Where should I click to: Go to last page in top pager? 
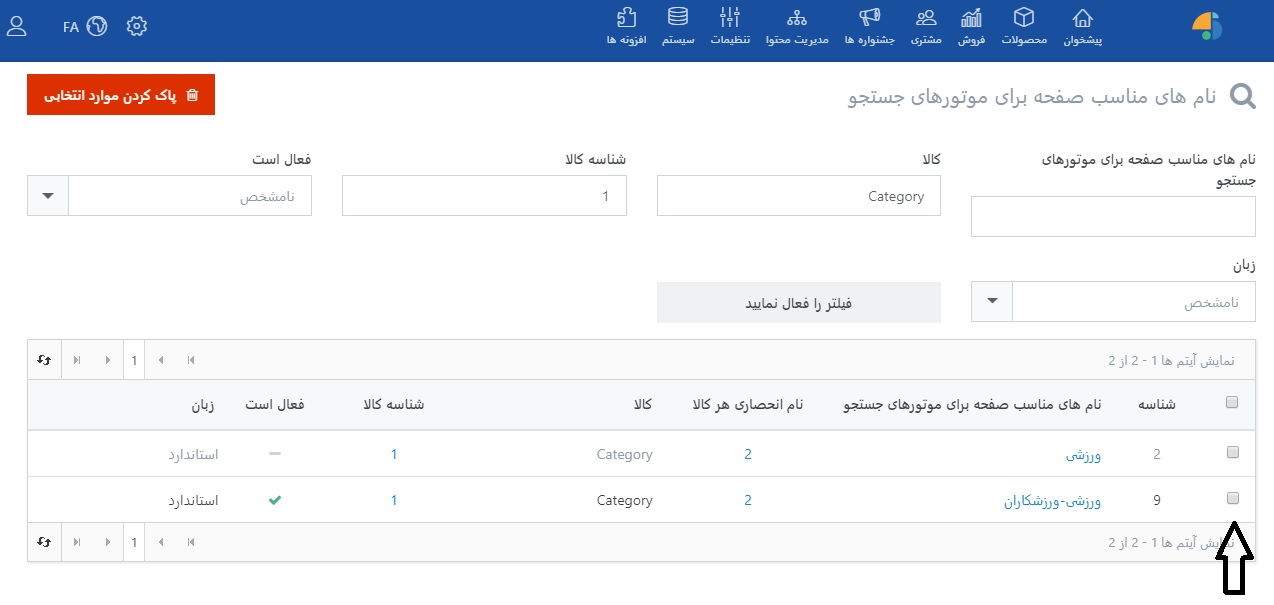76,359
